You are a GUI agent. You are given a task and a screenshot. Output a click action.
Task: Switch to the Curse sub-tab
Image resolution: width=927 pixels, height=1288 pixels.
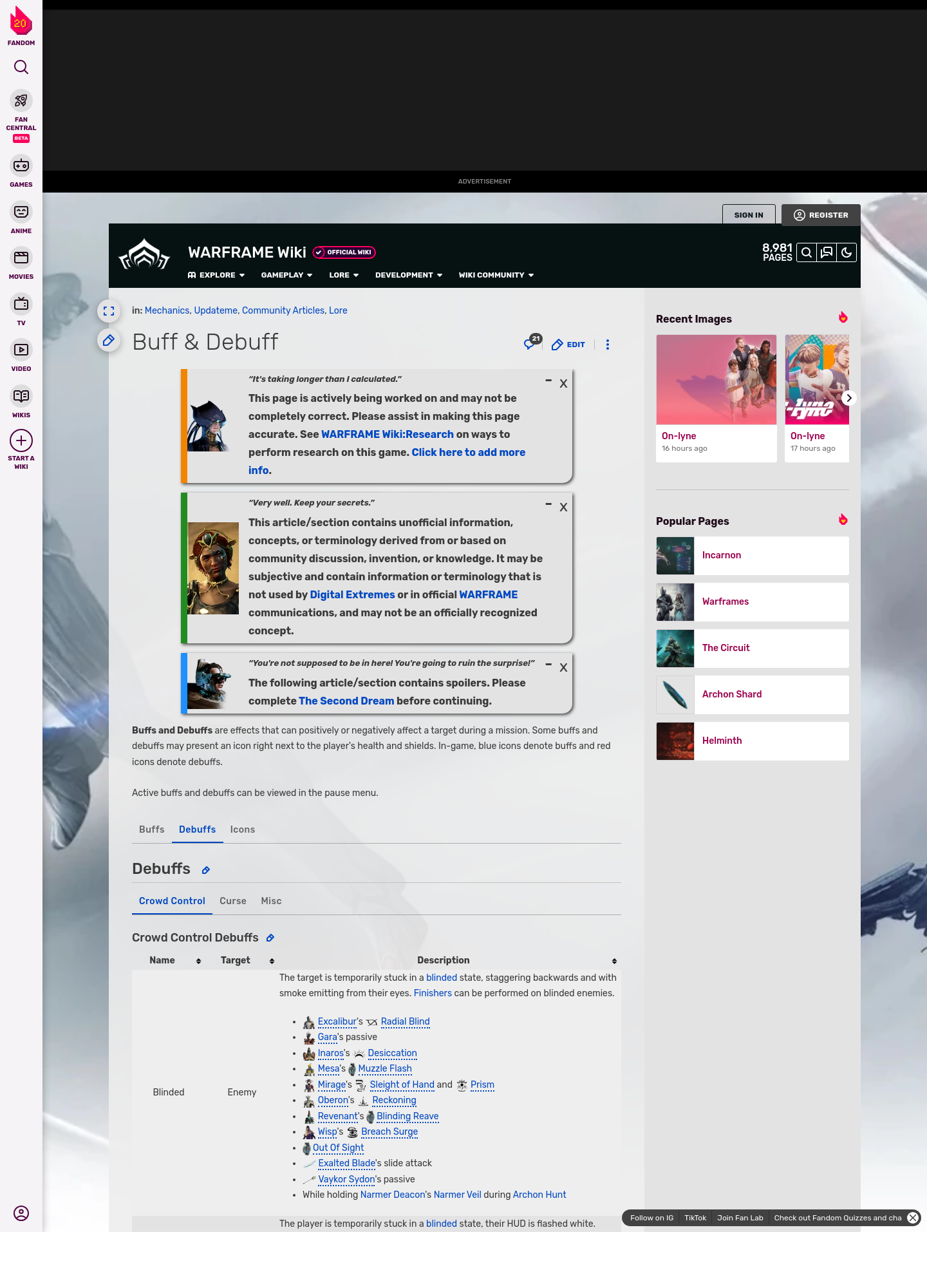click(233, 901)
